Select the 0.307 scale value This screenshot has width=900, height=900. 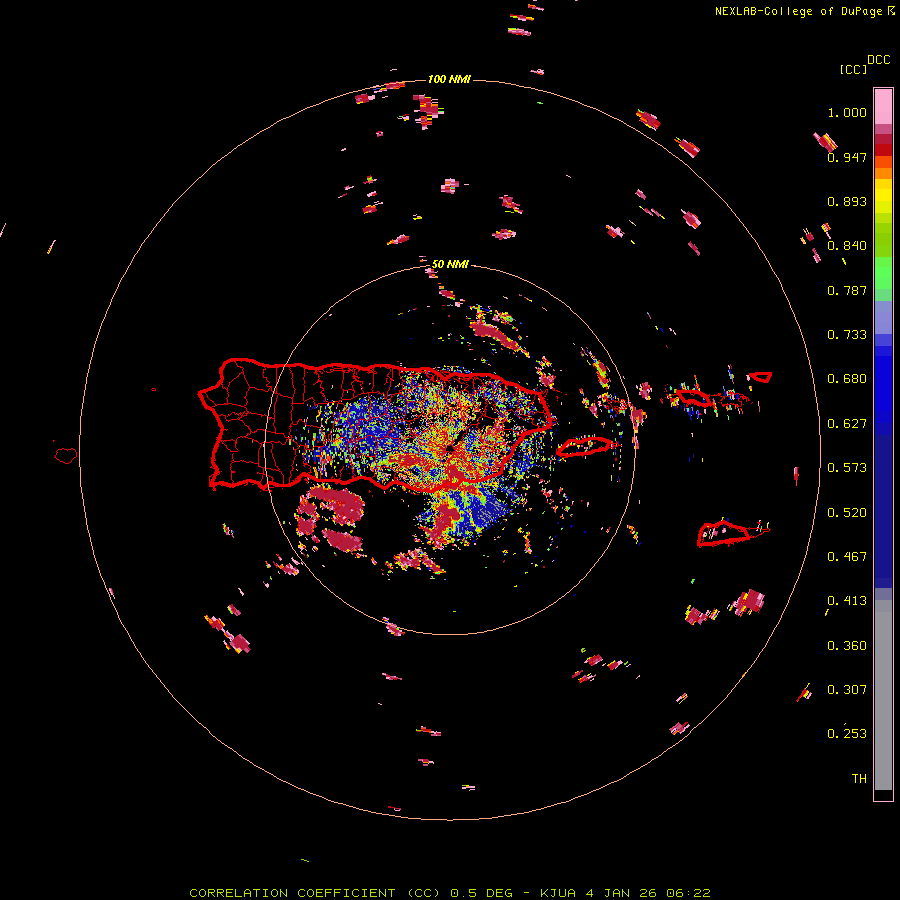coord(847,690)
